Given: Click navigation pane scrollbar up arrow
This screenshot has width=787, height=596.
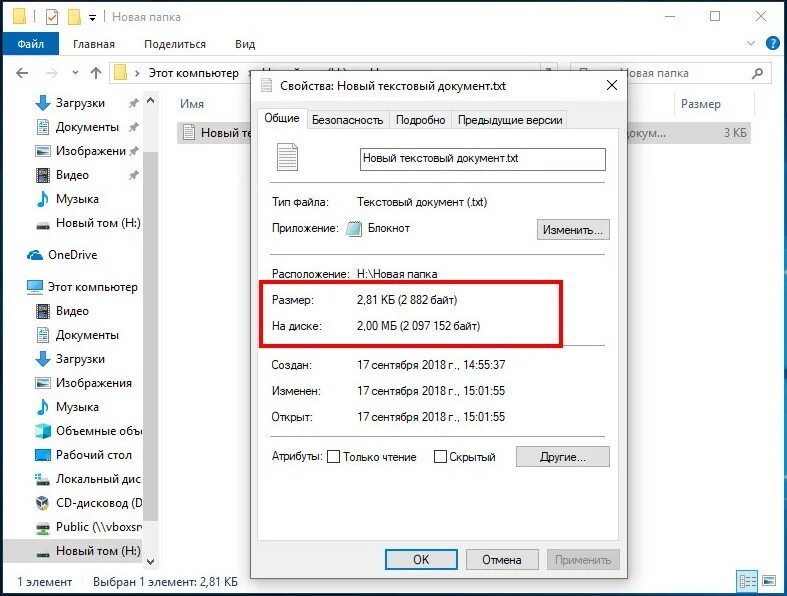Looking at the screenshot, I should click(151, 101).
